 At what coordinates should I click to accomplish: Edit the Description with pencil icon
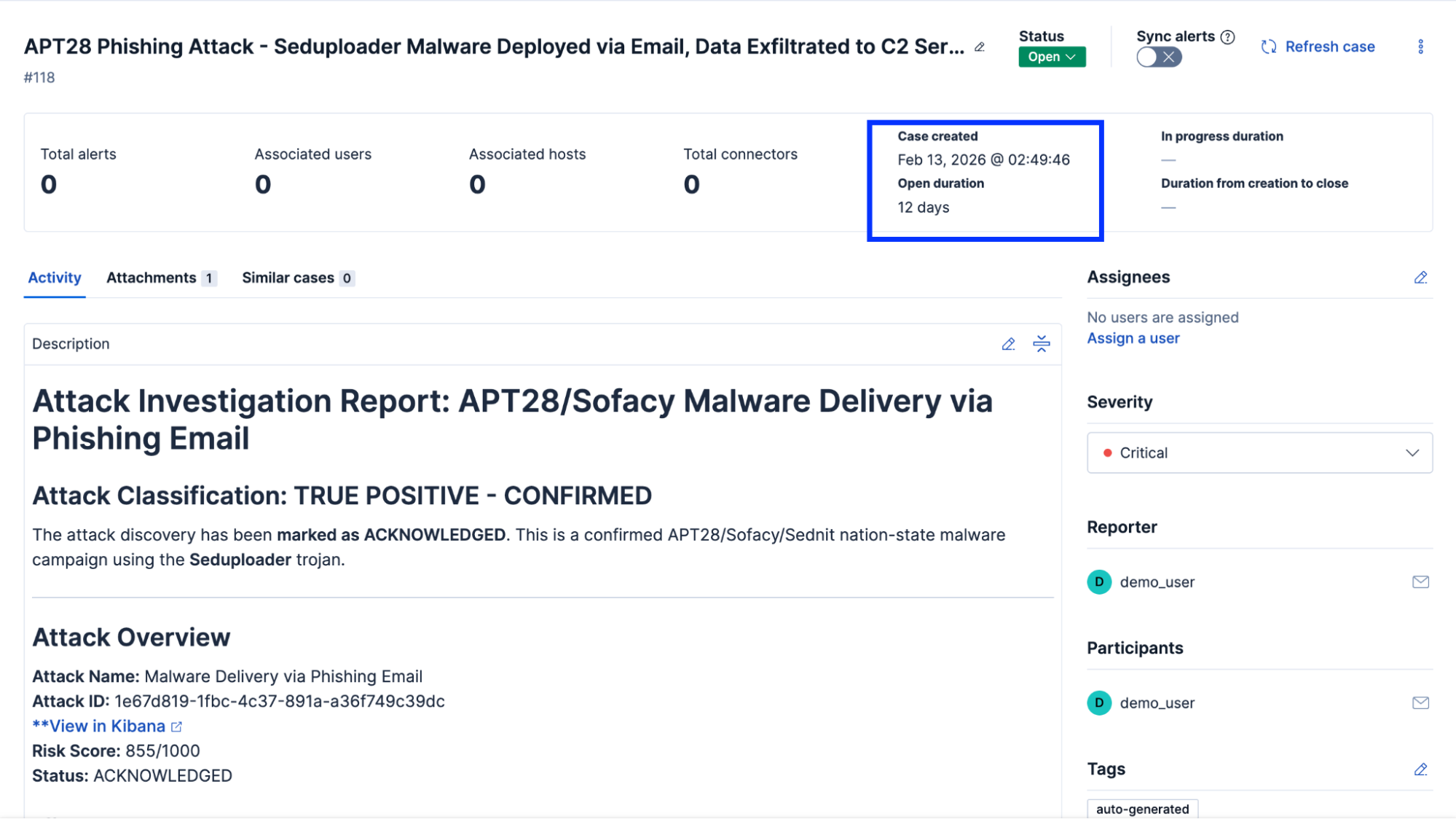(x=1008, y=344)
